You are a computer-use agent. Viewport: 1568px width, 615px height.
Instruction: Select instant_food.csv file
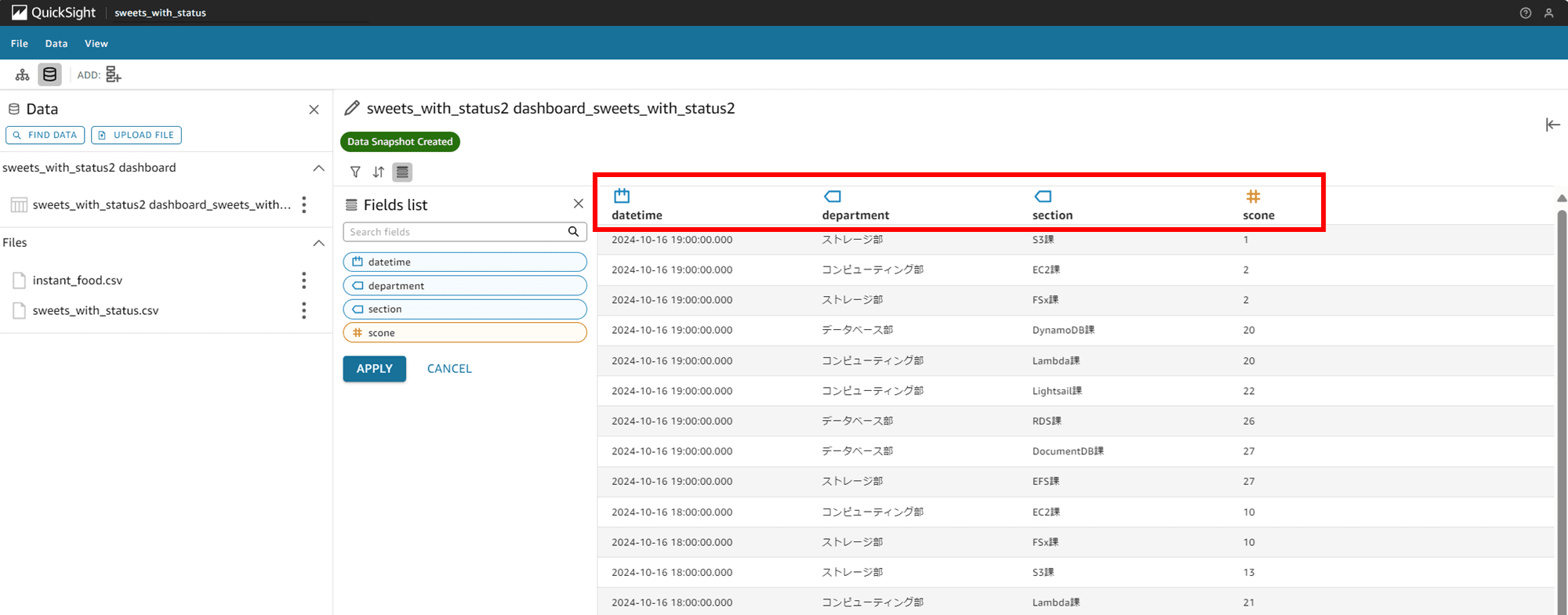[x=78, y=280]
